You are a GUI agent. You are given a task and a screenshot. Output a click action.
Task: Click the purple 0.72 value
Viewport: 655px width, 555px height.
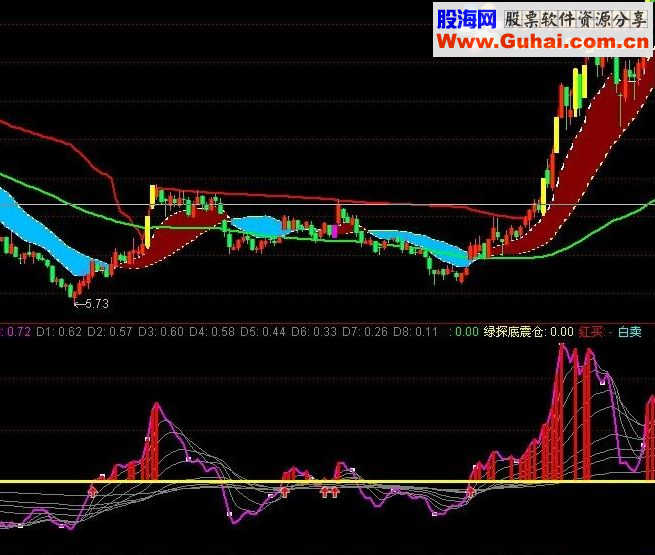(18, 332)
